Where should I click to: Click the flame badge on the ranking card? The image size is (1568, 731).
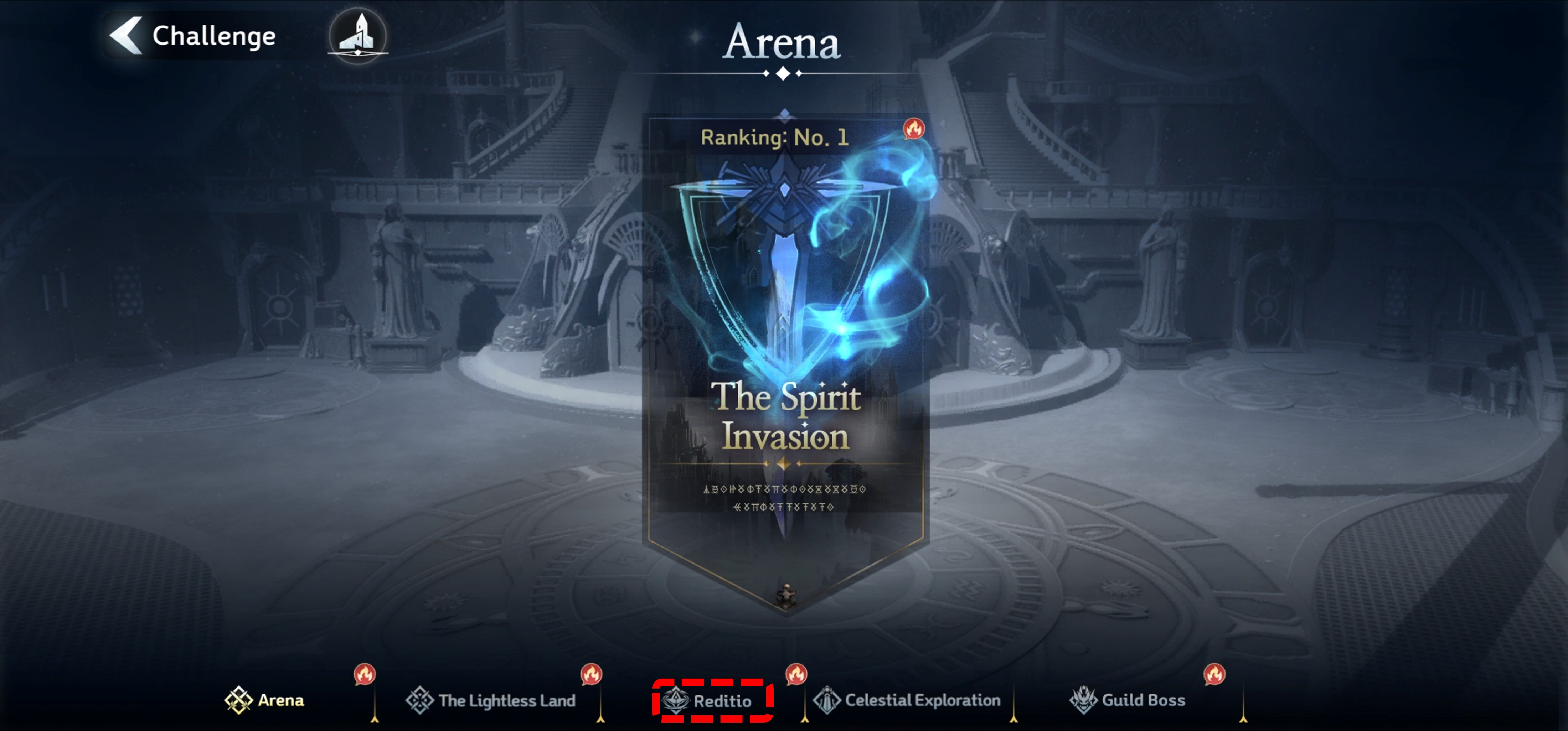914,129
